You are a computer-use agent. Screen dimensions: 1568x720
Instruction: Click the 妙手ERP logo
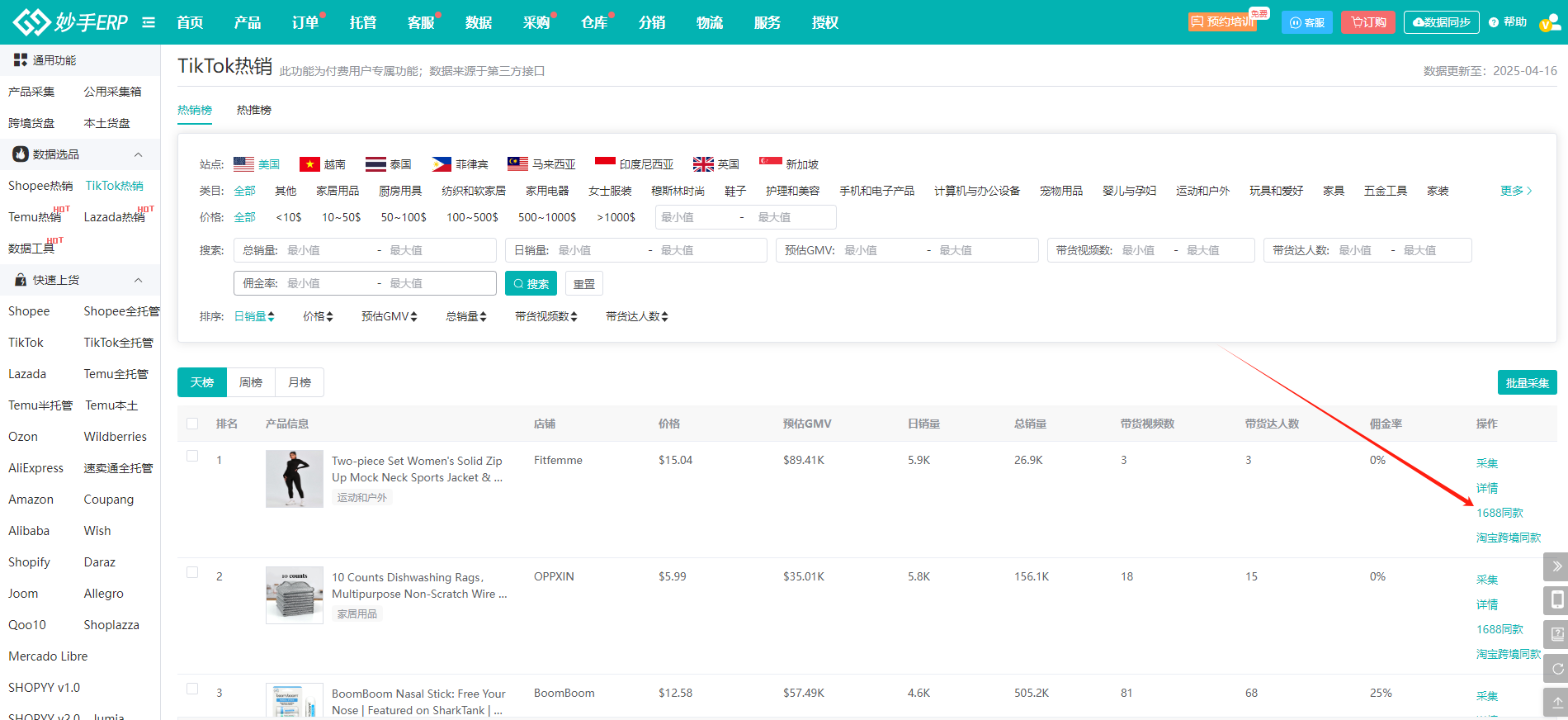[71, 22]
